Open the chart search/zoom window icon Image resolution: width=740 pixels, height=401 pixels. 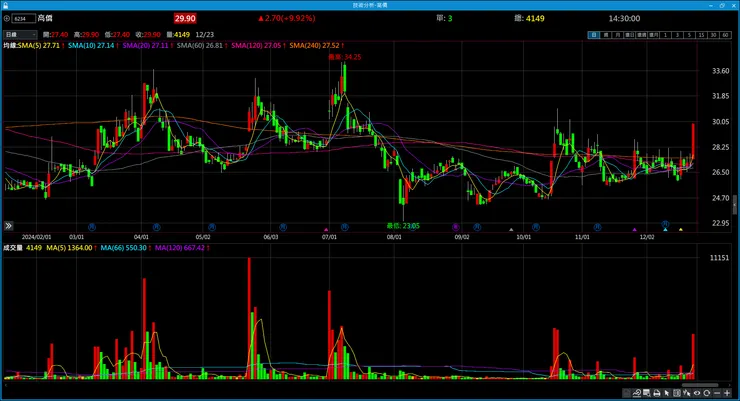[x=647, y=393]
